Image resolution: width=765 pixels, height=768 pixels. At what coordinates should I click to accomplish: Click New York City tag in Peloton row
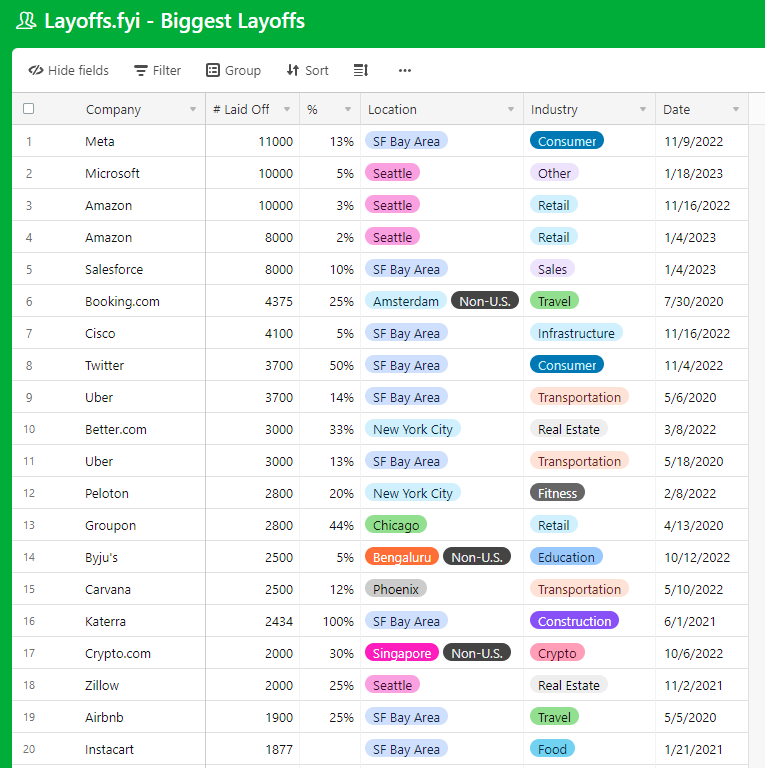tap(413, 493)
